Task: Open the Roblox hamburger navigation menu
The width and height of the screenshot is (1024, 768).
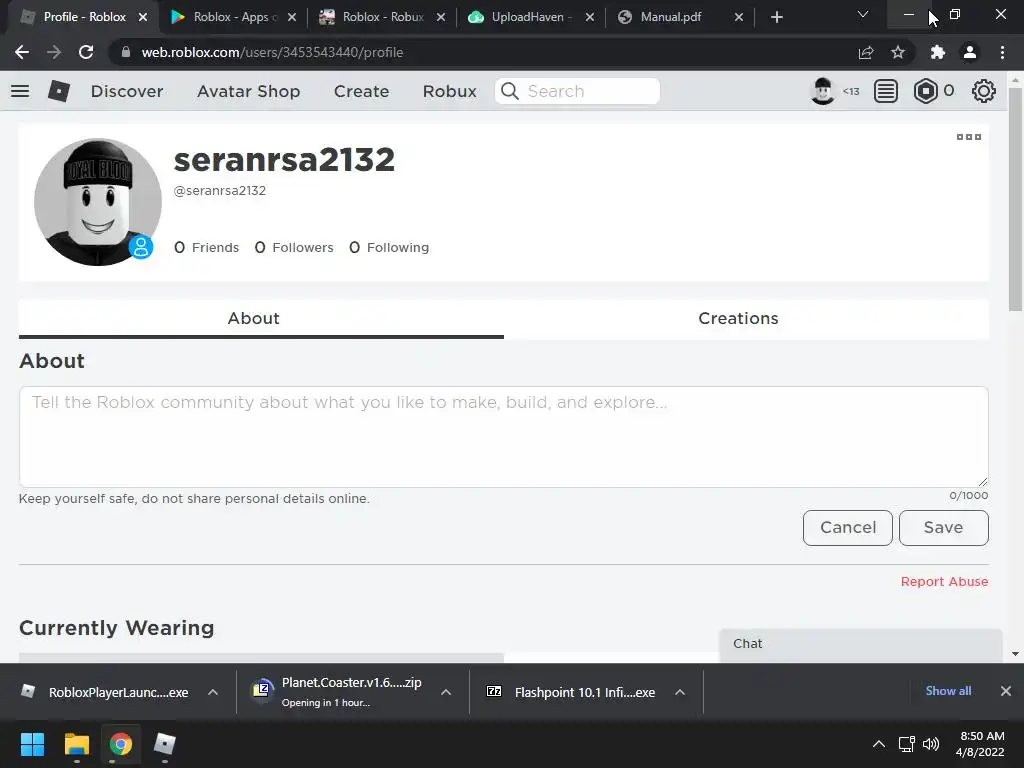Action: tap(20, 91)
